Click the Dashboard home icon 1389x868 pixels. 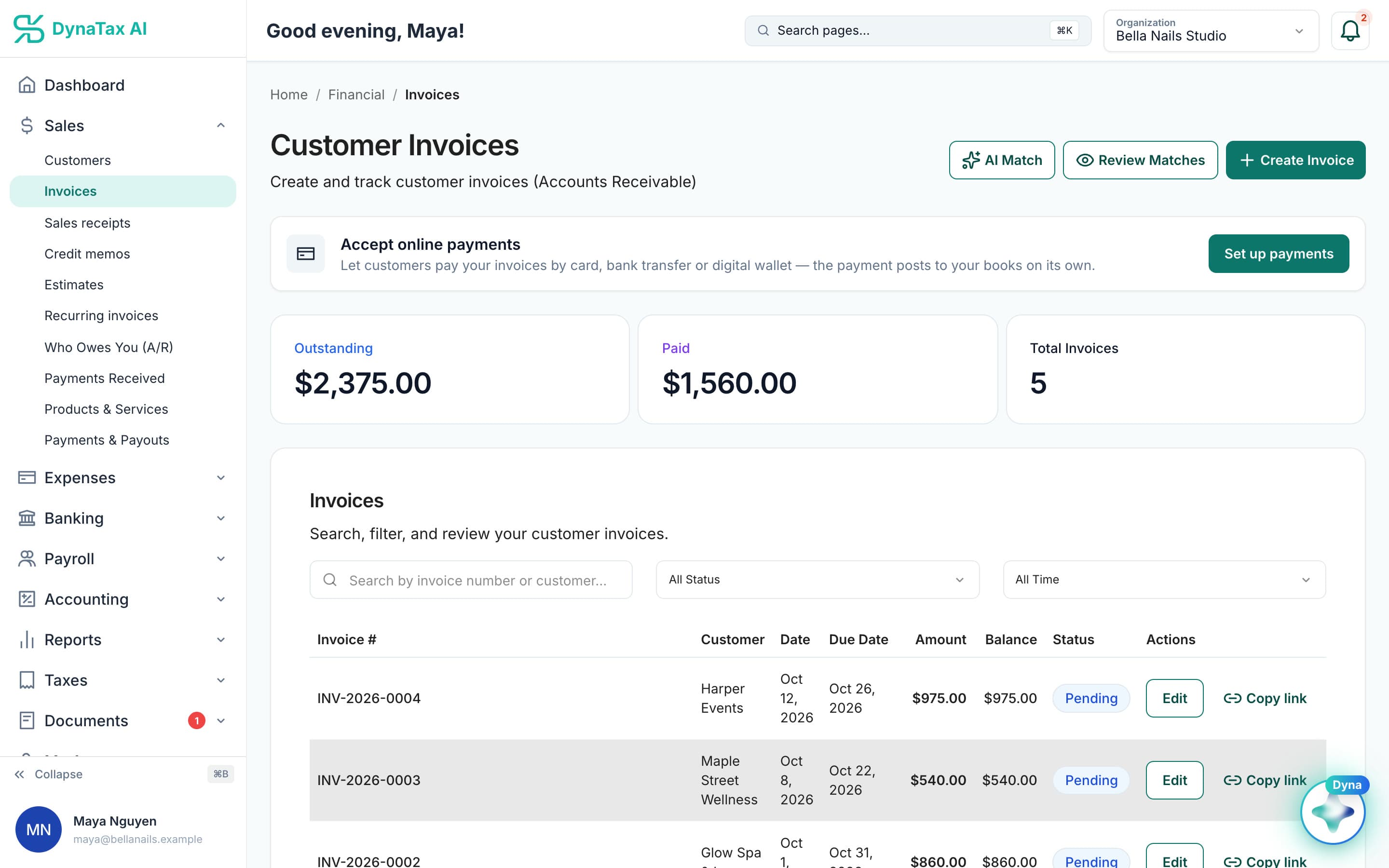coord(27,85)
